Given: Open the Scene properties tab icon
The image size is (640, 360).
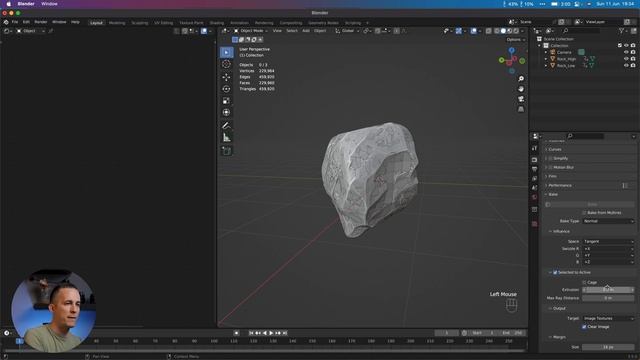Looking at the screenshot, I should pyautogui.click(x=534, y=188).
